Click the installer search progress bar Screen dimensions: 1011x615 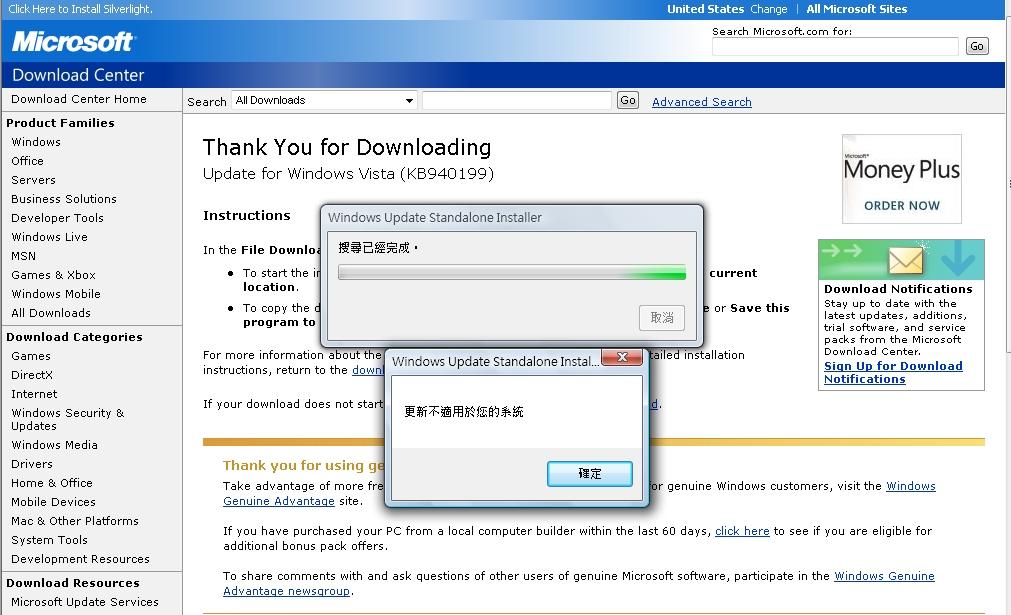coord(512,272)
